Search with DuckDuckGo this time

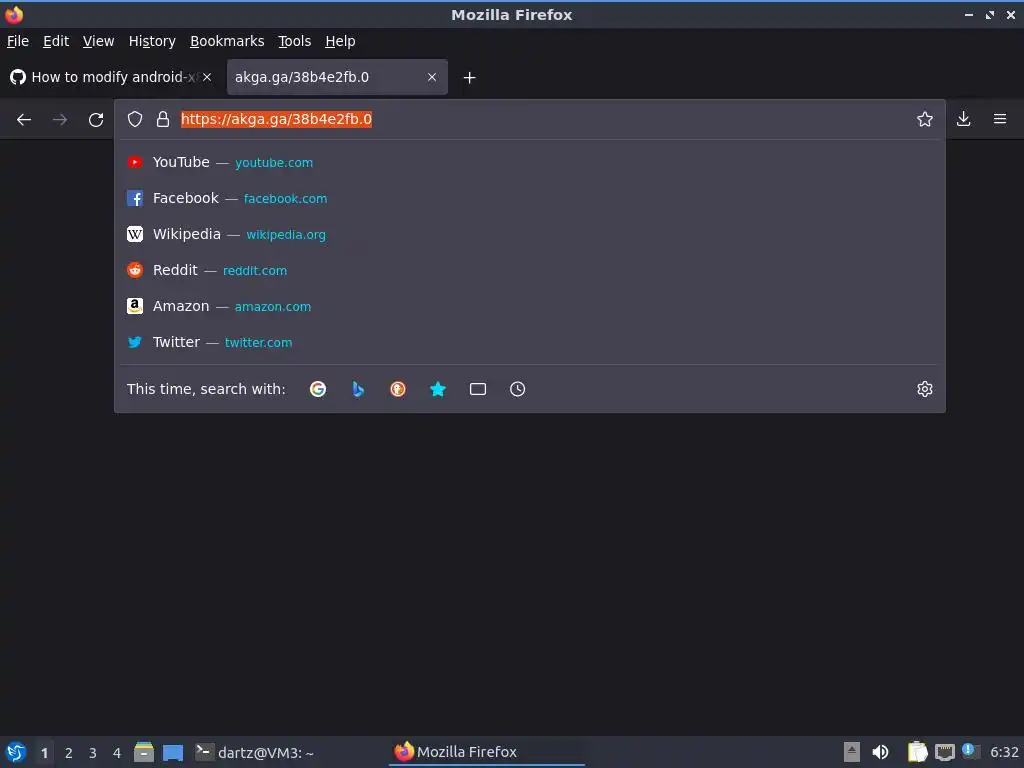tap(398, 389)
